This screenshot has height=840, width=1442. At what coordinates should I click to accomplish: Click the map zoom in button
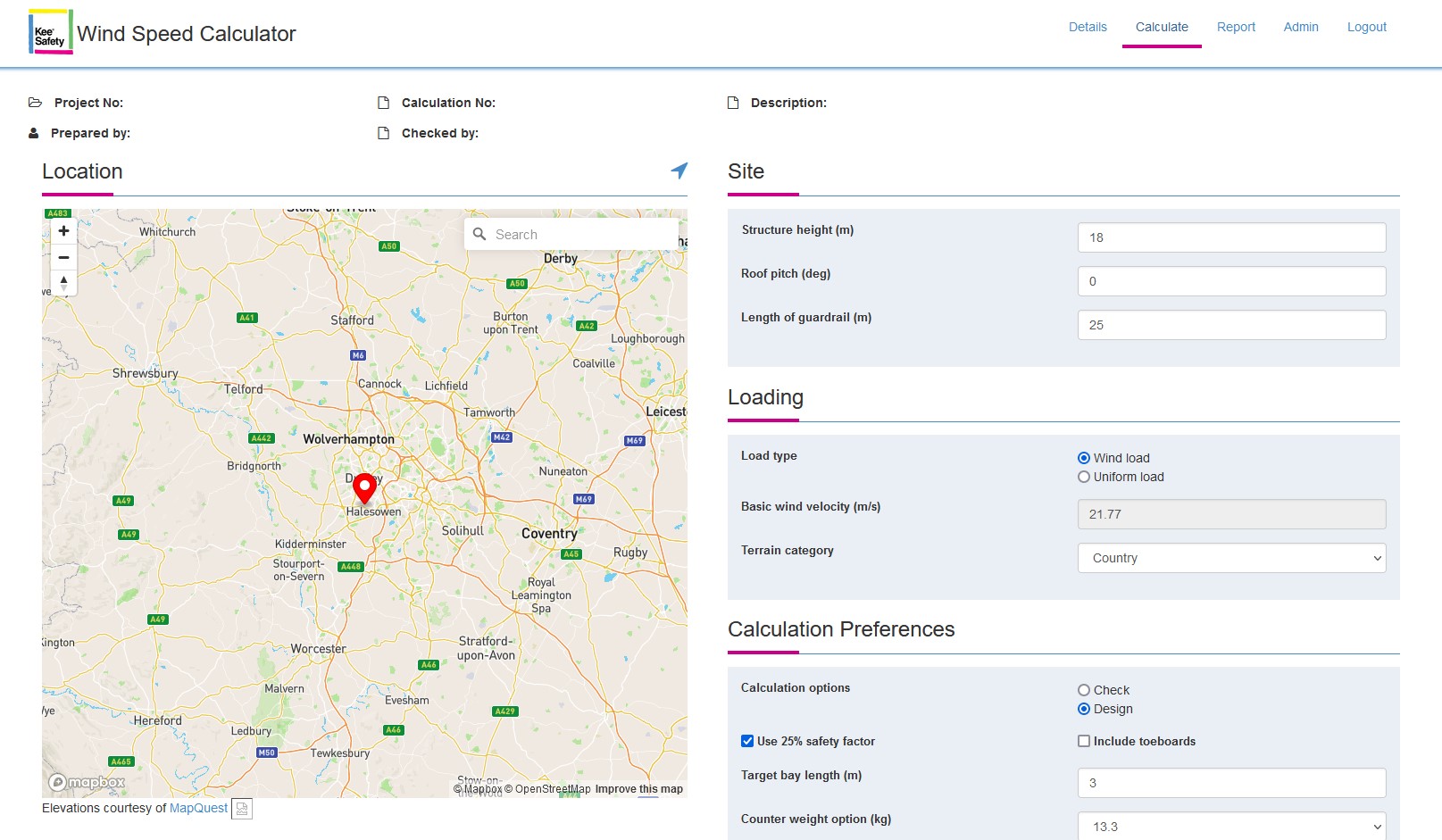click(x=63, y=231)
